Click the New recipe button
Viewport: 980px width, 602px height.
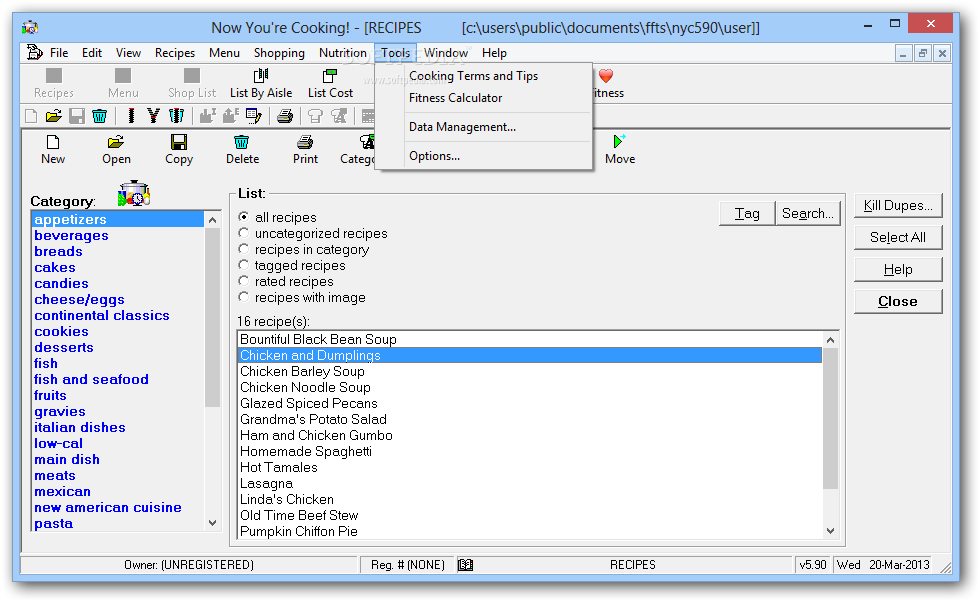click(x=53, y=149)
